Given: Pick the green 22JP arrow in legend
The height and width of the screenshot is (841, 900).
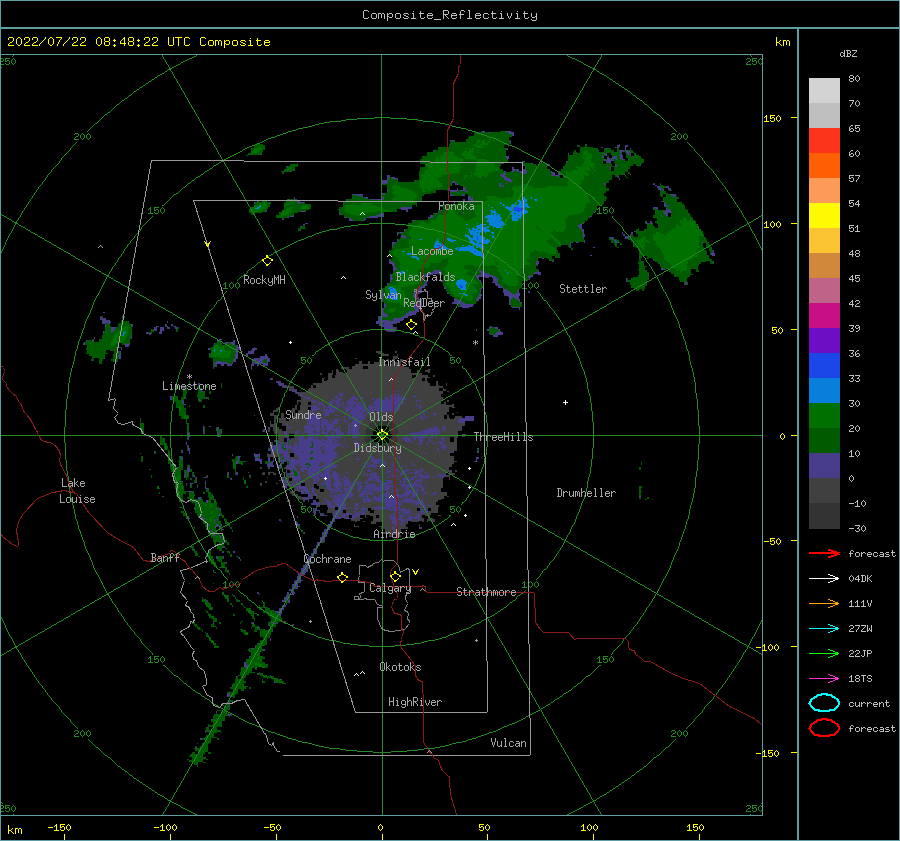Looking at the screenshot, I should pyautogui.click(x=824, y=653).
